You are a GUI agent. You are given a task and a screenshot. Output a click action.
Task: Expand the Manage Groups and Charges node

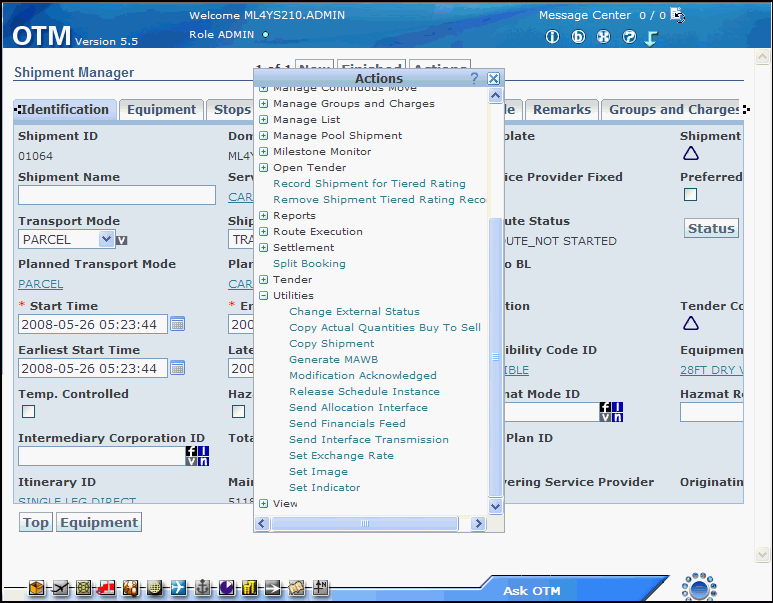pyautogui.click(x=264, y=104)
